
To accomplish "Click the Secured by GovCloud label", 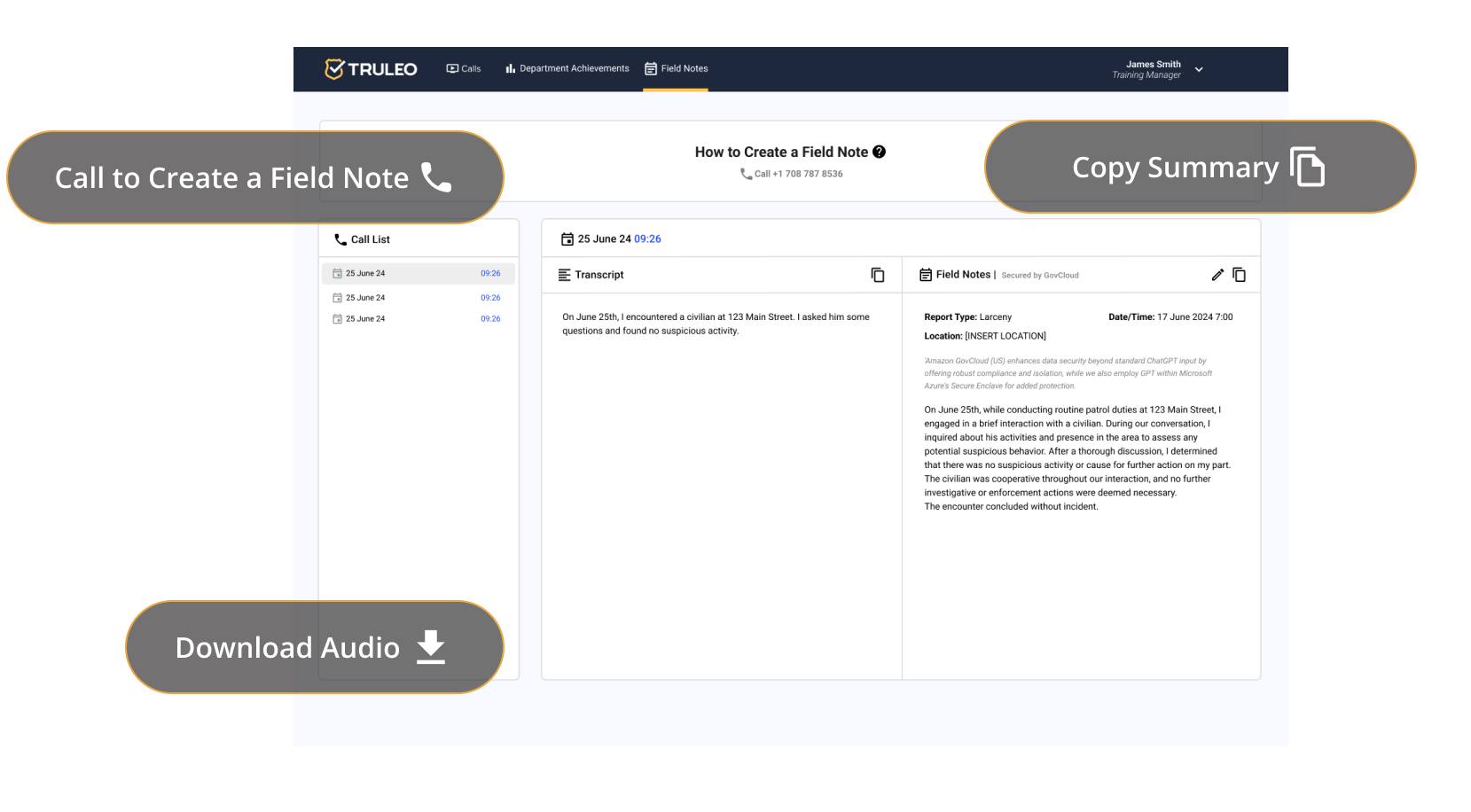I will click(x=1040, y=276).
